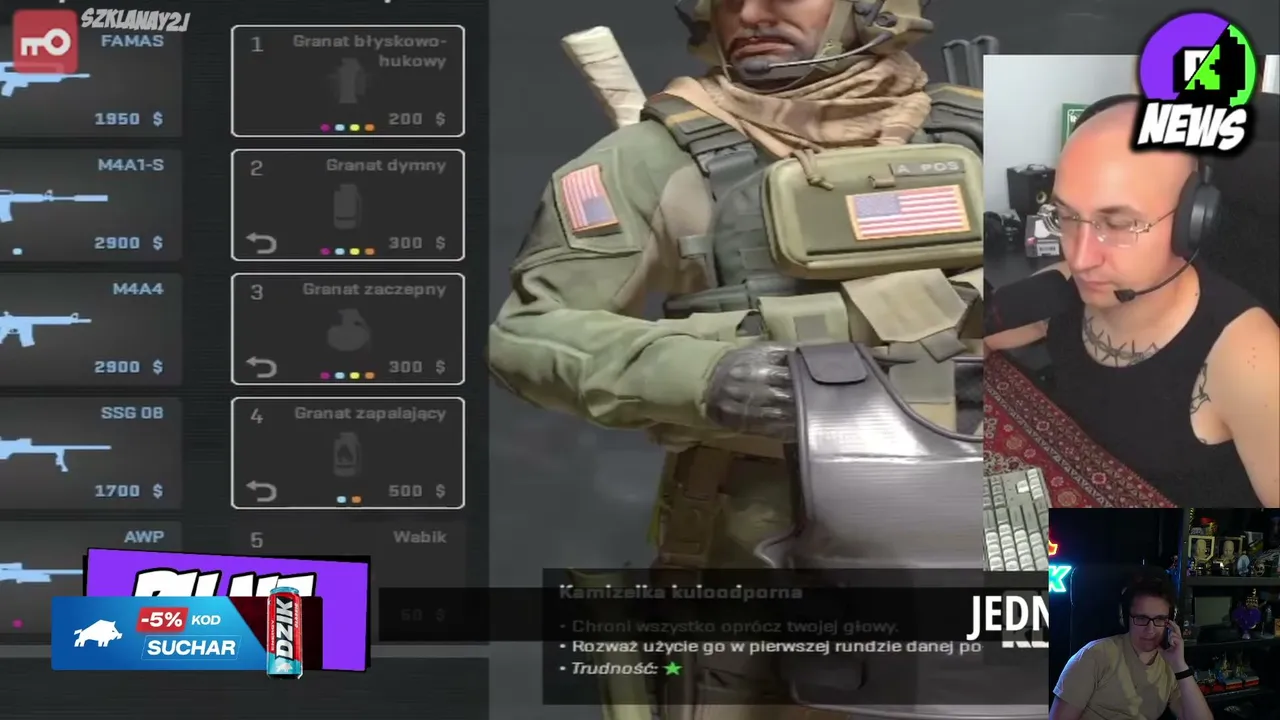Viewport: 1280px width, 720px height.
Task: Click the "SZKLANAY2J" username text
Action: [135, 19]
